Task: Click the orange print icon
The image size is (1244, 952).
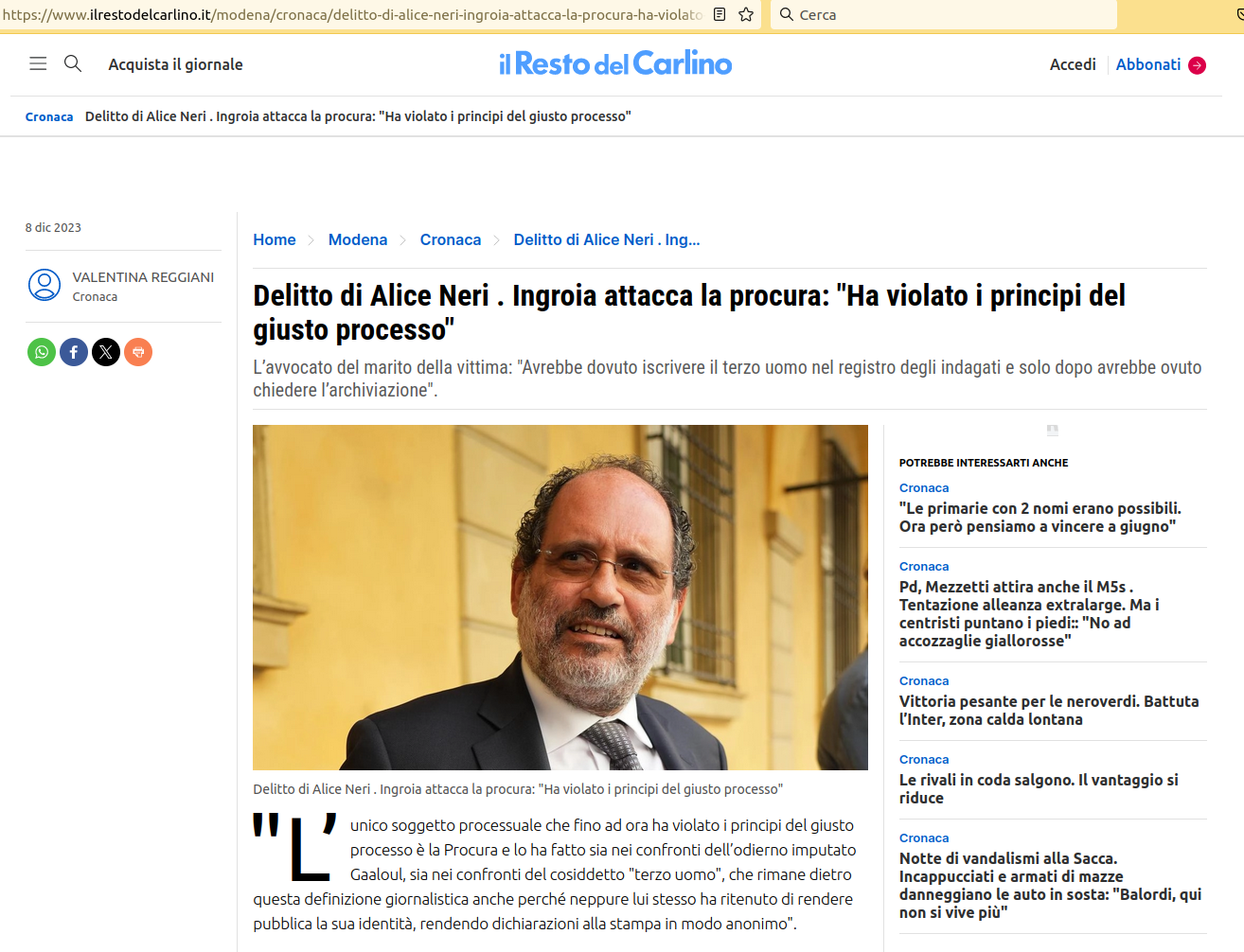Action: pyautogui.click(x=138, y=352)
